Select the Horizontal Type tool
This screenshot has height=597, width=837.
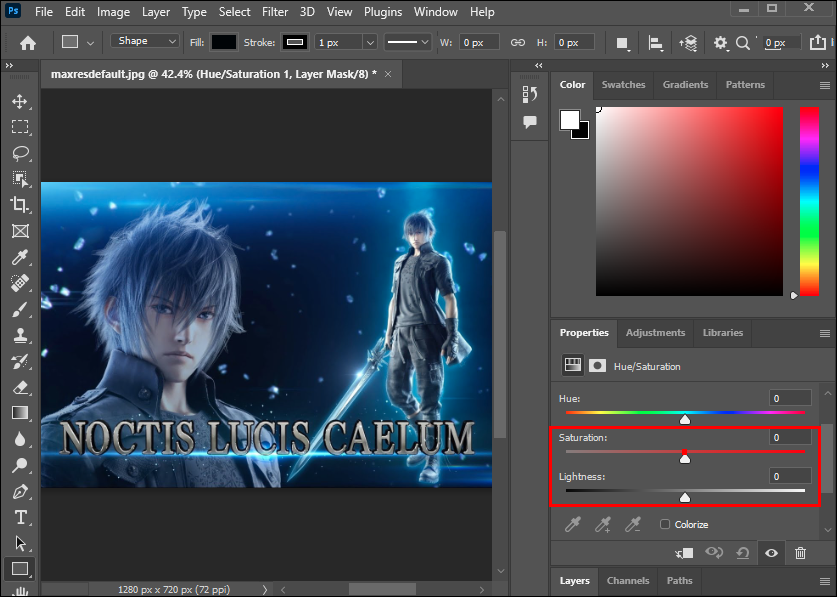pyautogui.click(x=20, y=517)
